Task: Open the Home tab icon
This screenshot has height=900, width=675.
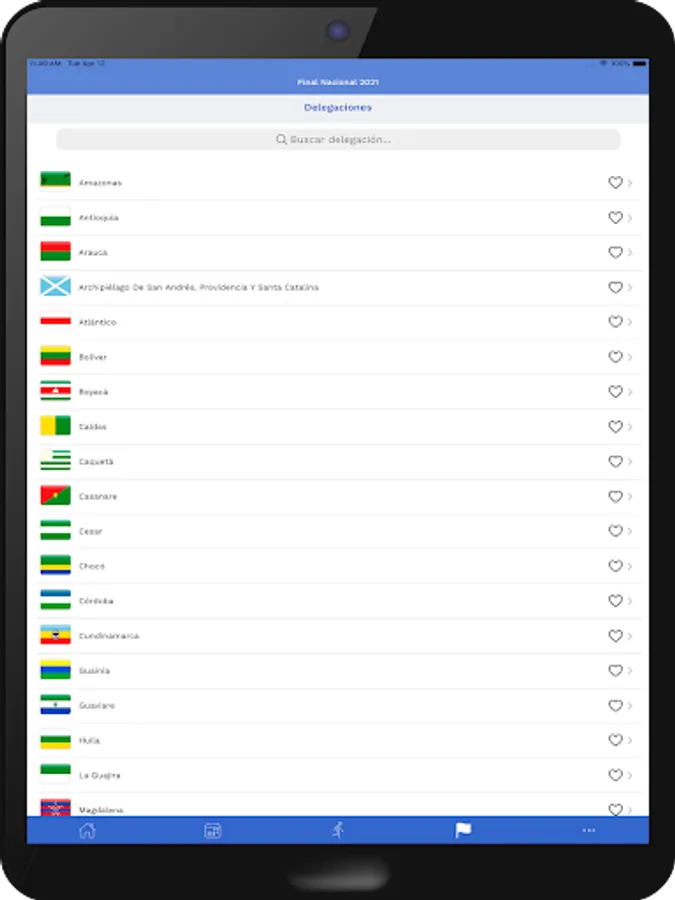Action: point(87,830)
